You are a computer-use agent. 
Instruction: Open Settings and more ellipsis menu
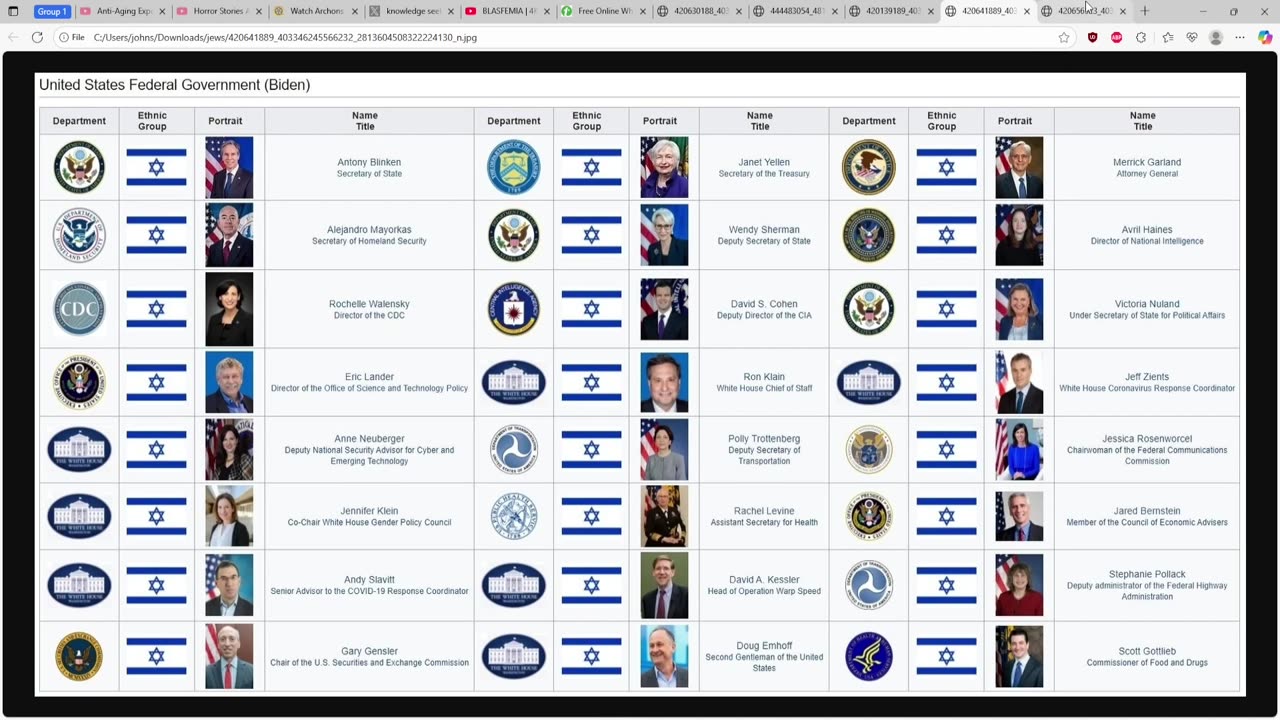(x=1240, y=37)
